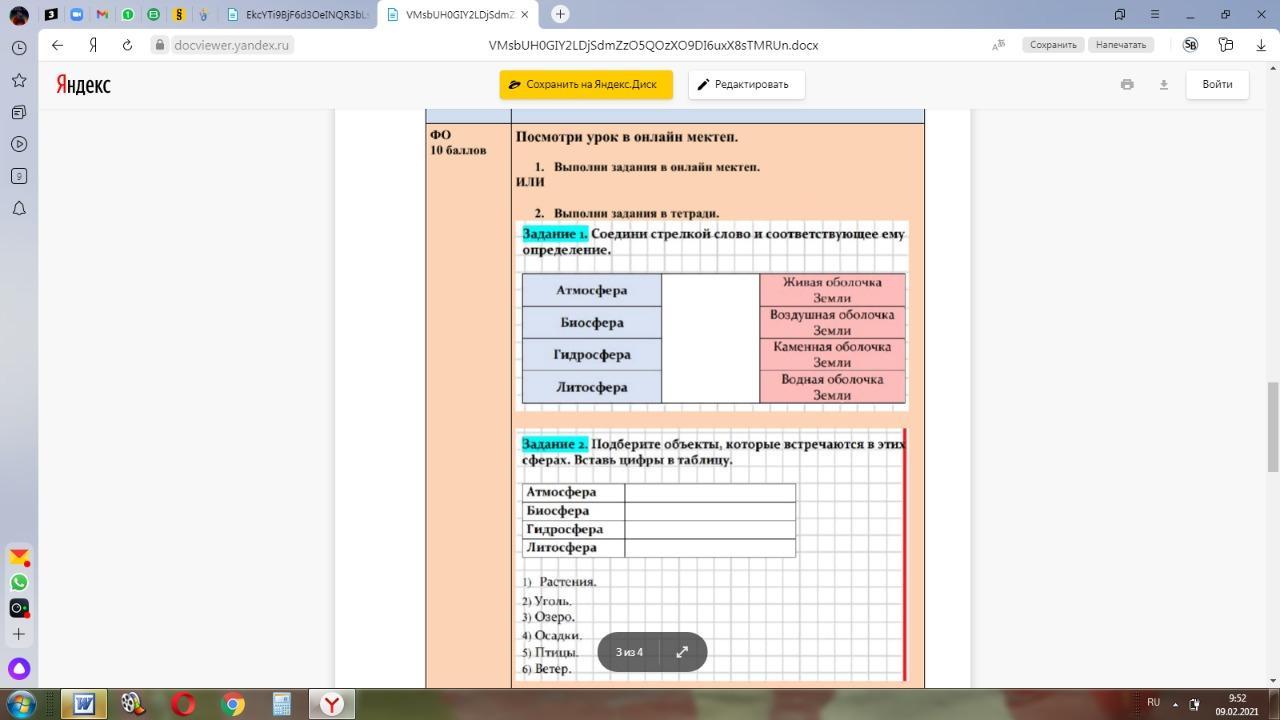Screen dimensions: 1280x720
Task: Click the gray download icon beside Войти
Action: click(1164, 85)
